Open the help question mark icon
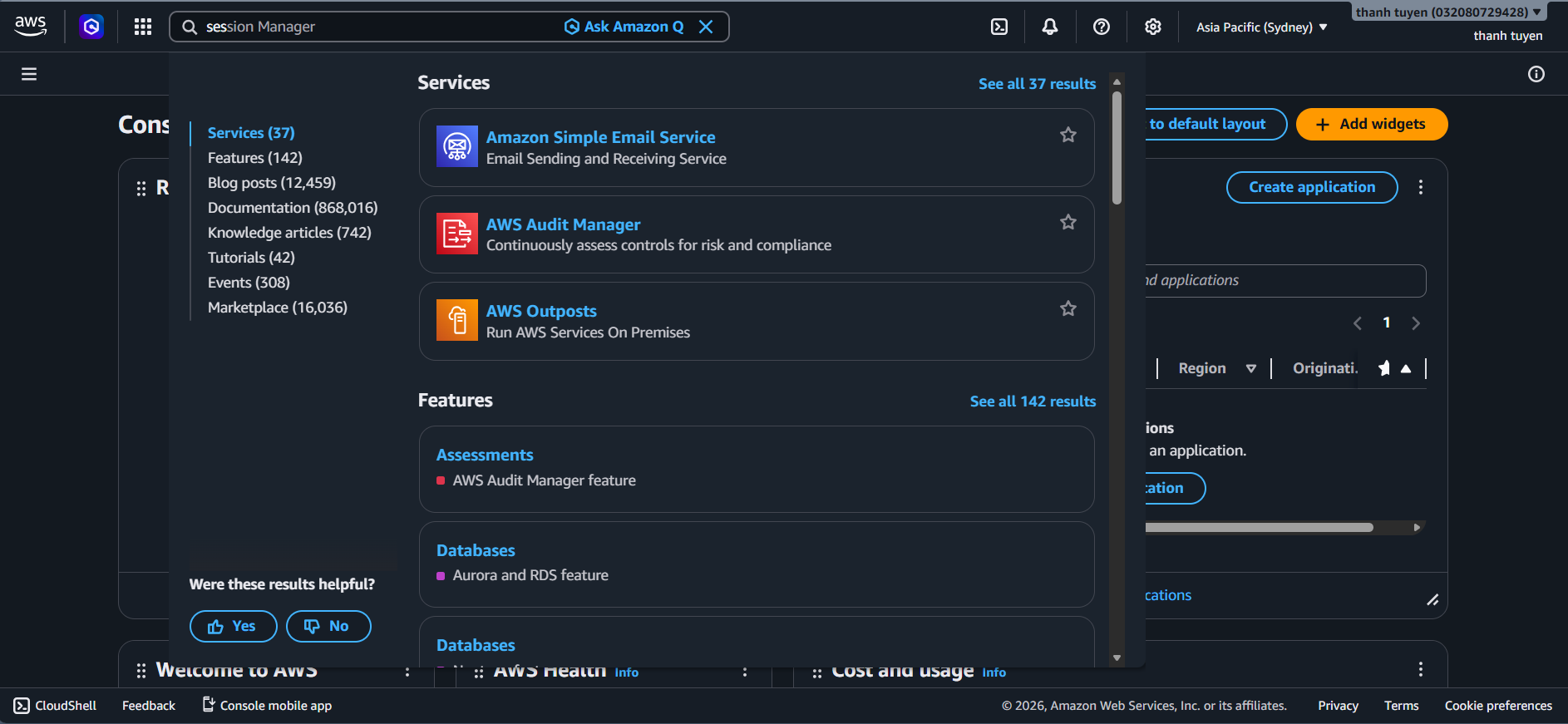This screenshot has height=724, width=1568. coord(1102,27)
